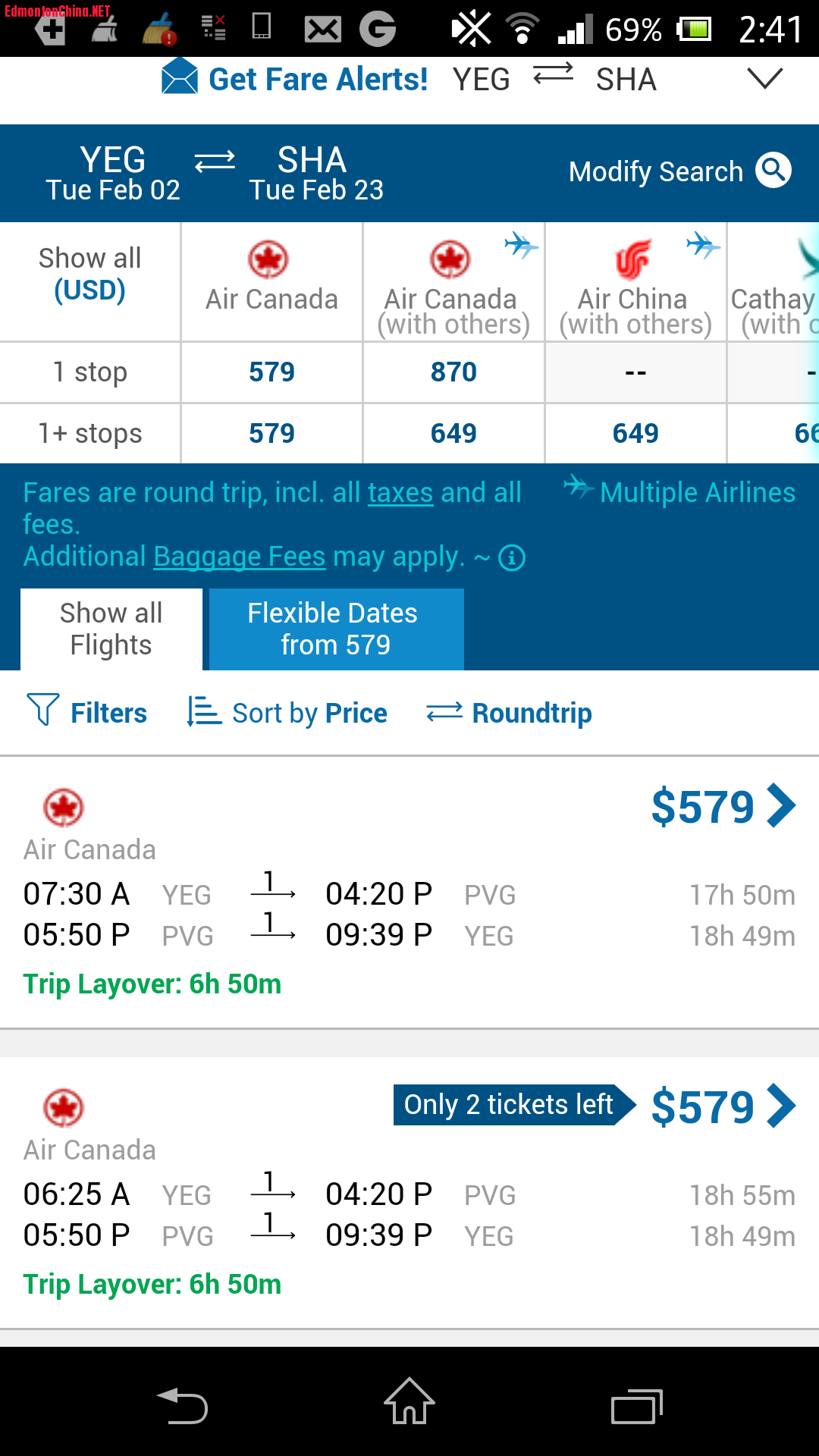Viewport: 819px width, 1456px height.
Task: Tap the Modify Search magnifier icon
Action: pos(773,170)
